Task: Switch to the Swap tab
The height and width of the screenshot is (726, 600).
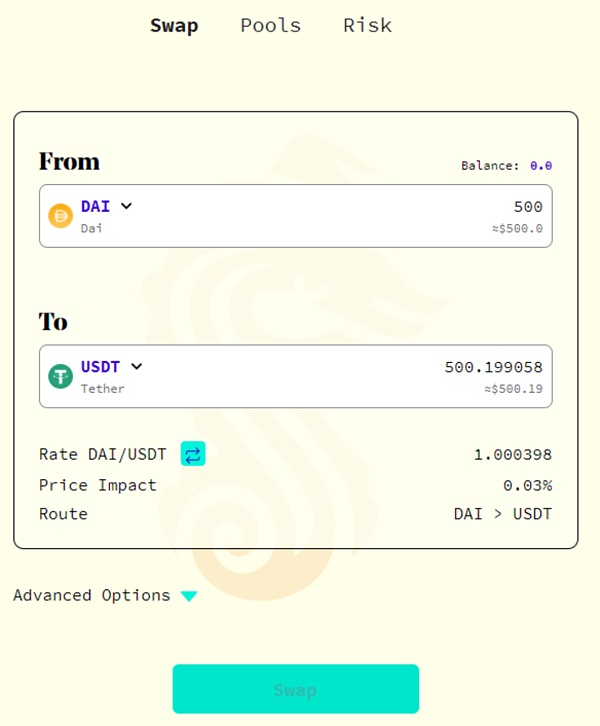Action: [174, 26]
